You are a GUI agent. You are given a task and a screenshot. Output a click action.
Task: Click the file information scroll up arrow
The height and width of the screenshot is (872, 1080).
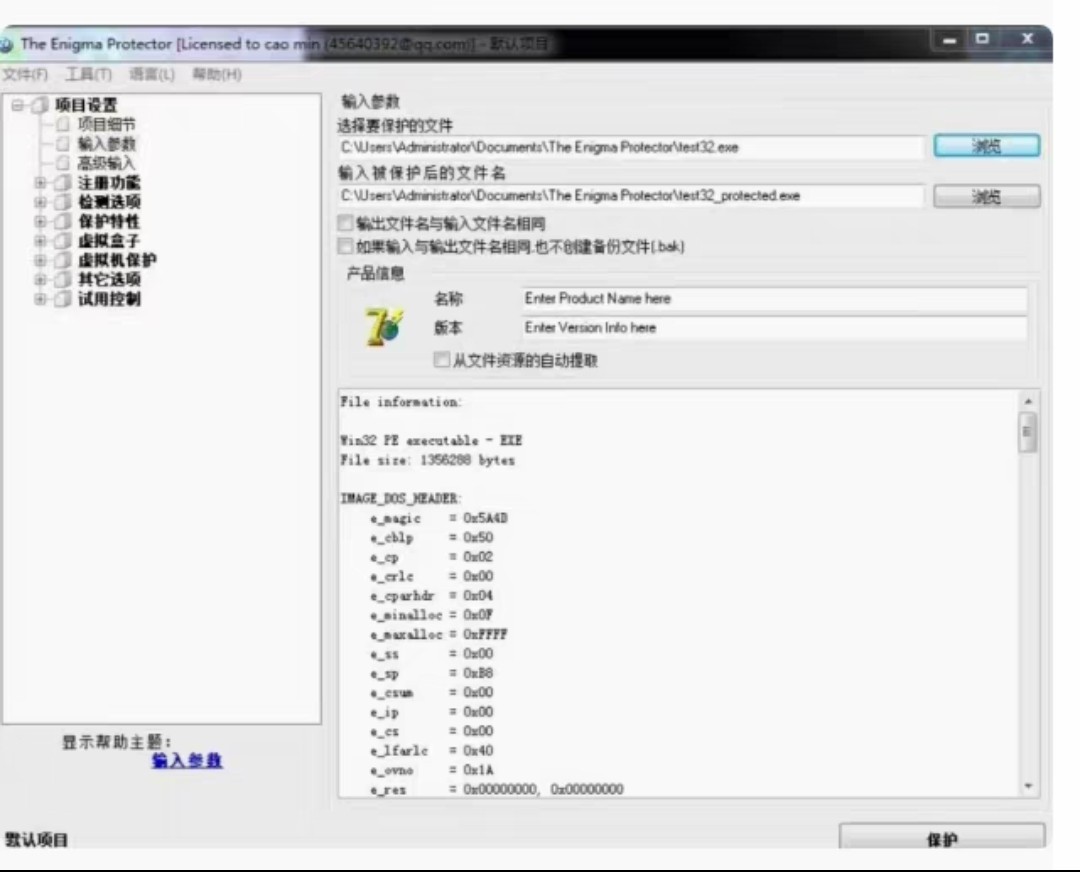point(1028,401)
